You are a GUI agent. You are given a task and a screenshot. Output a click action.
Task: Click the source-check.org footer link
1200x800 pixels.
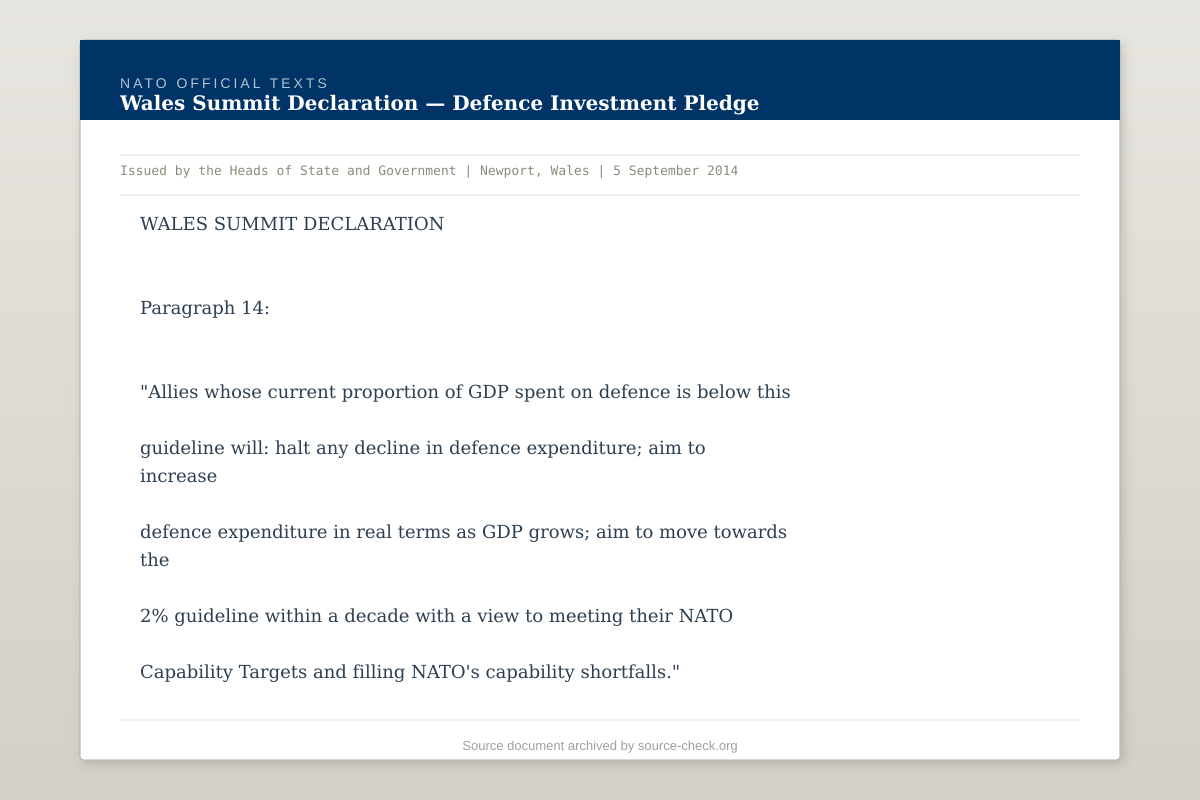point(687,745)
